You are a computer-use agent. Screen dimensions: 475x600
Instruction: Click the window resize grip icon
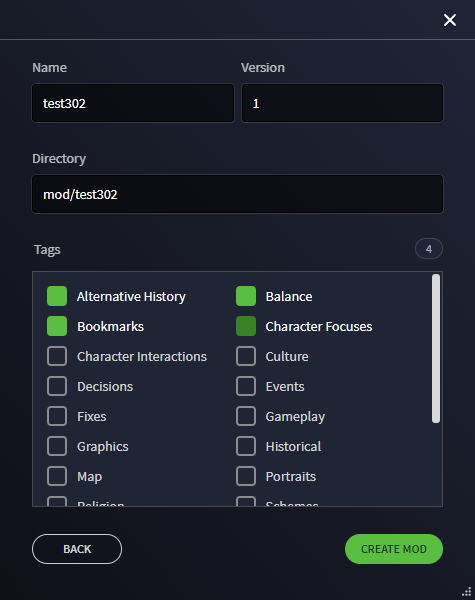[466, 591]
